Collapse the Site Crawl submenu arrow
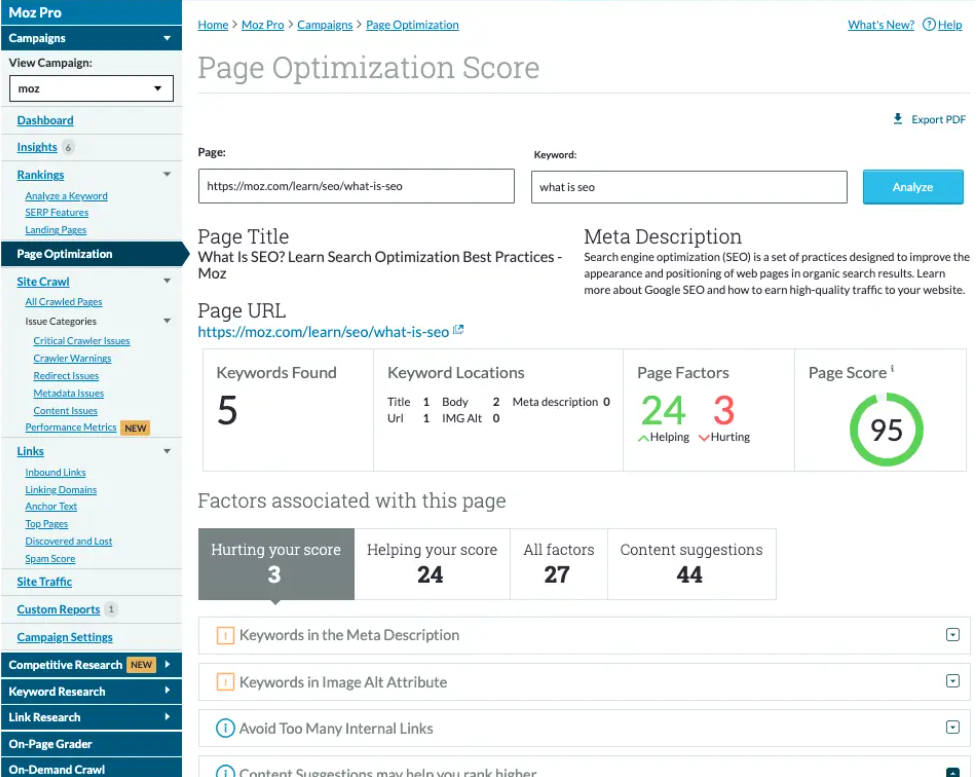This screenshot has width=977, height=777. [x=167, y=281]
